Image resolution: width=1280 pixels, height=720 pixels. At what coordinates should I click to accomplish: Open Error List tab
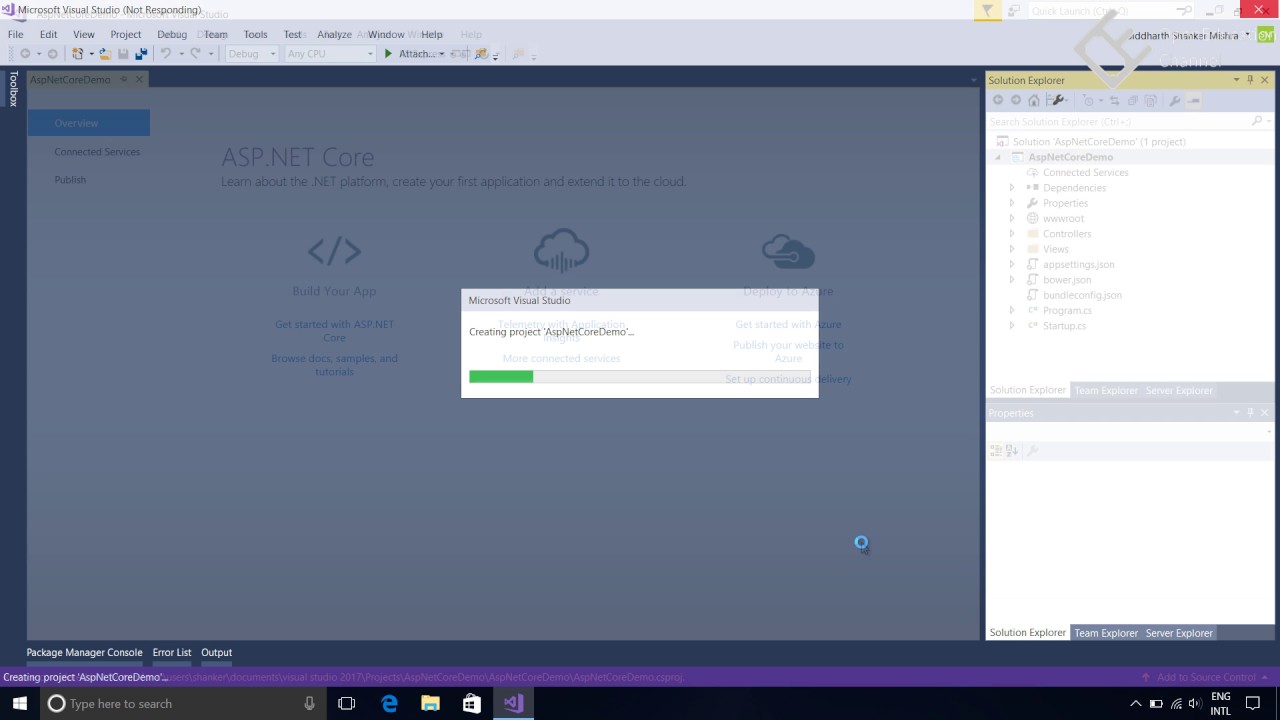tap(172, 653)
